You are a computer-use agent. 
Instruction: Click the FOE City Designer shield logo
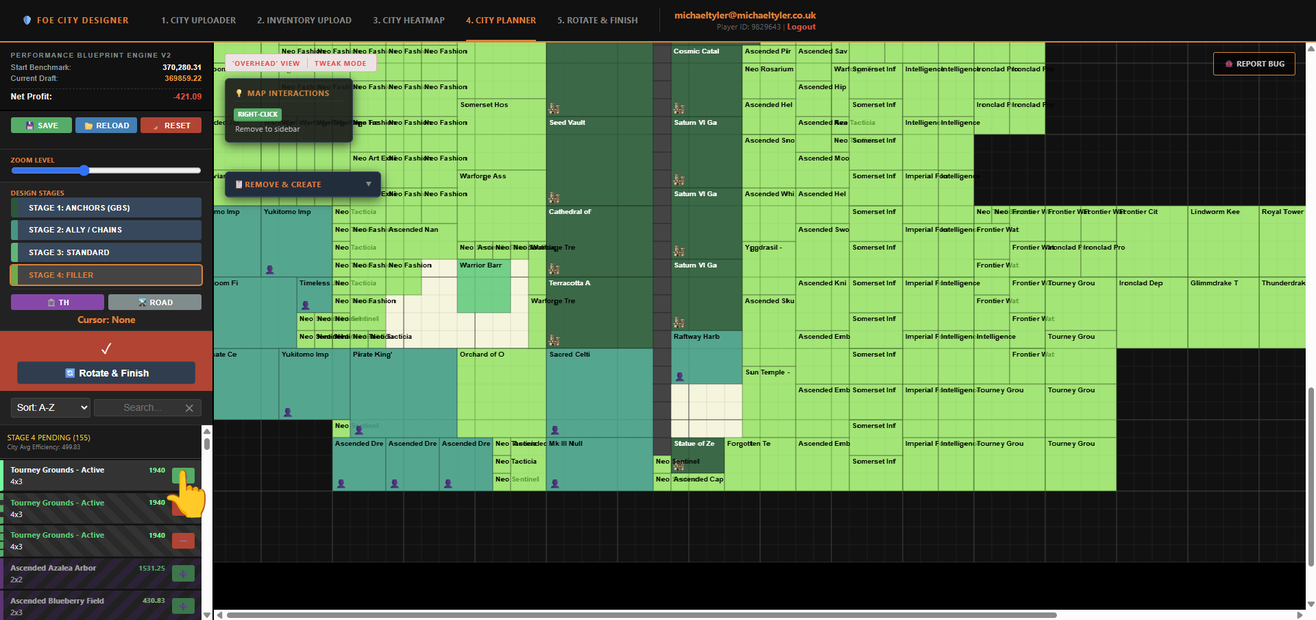pyautogui.click(x=26, y=20)
